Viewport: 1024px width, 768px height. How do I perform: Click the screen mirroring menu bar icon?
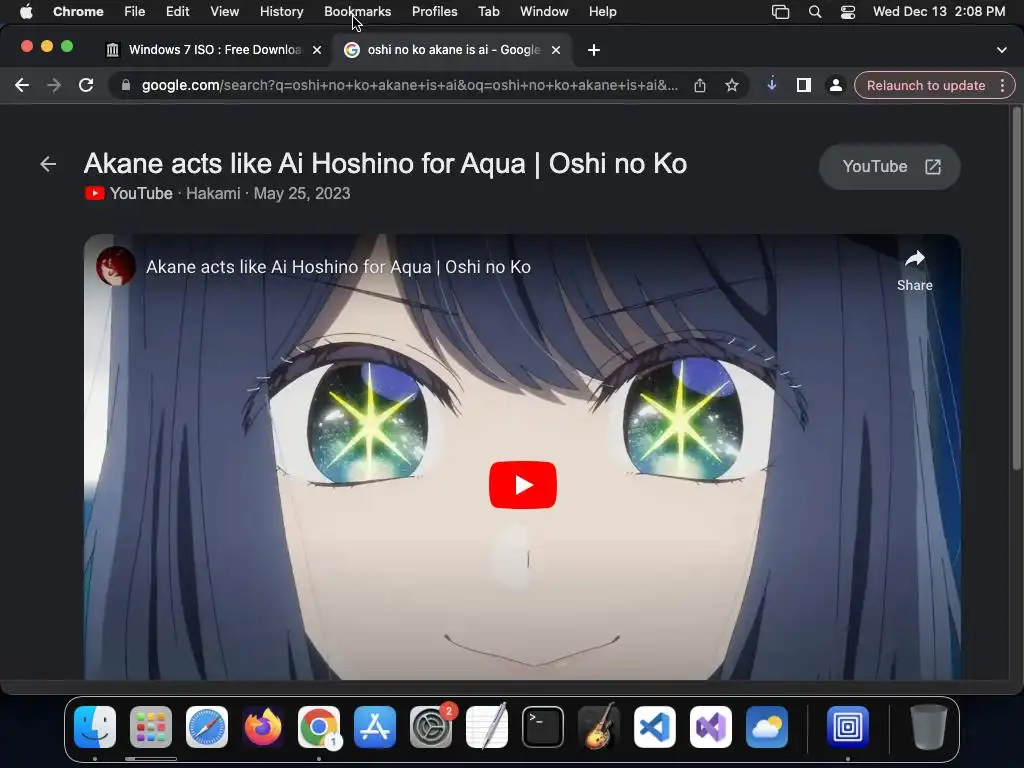(x=780, y=12)
